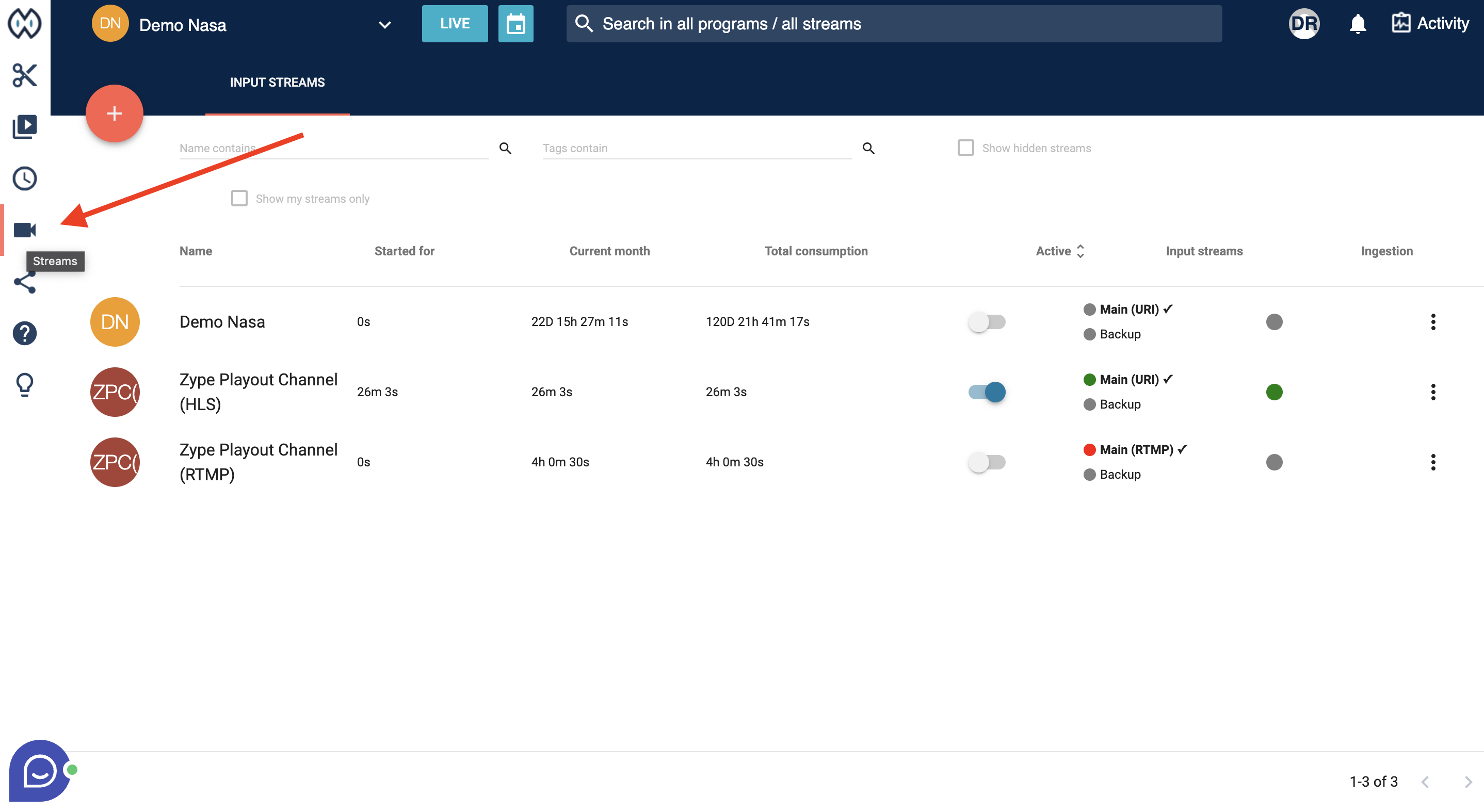
Task: Click the 1-3 of 3 pagination text
Action: pyautogui.click(x=1374, y=782)
